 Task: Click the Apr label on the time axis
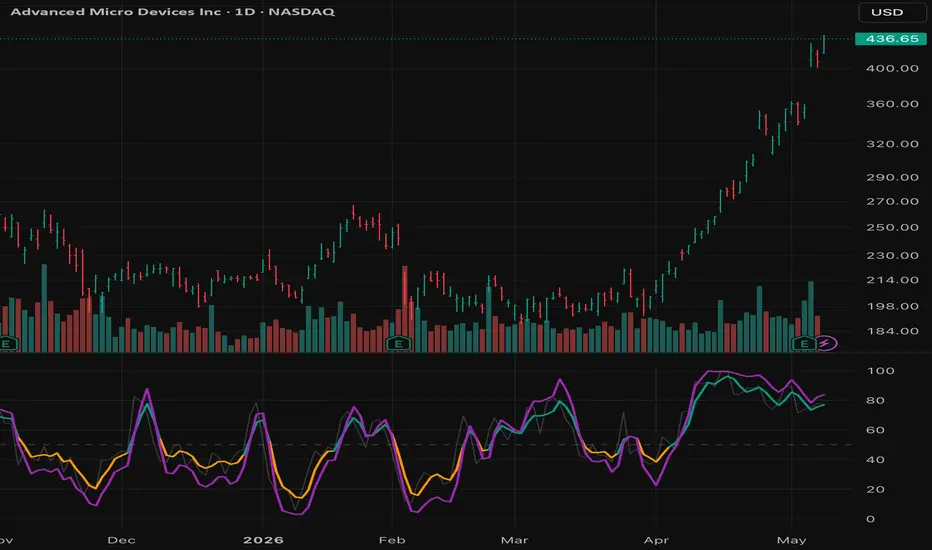[x=656, y=540]
